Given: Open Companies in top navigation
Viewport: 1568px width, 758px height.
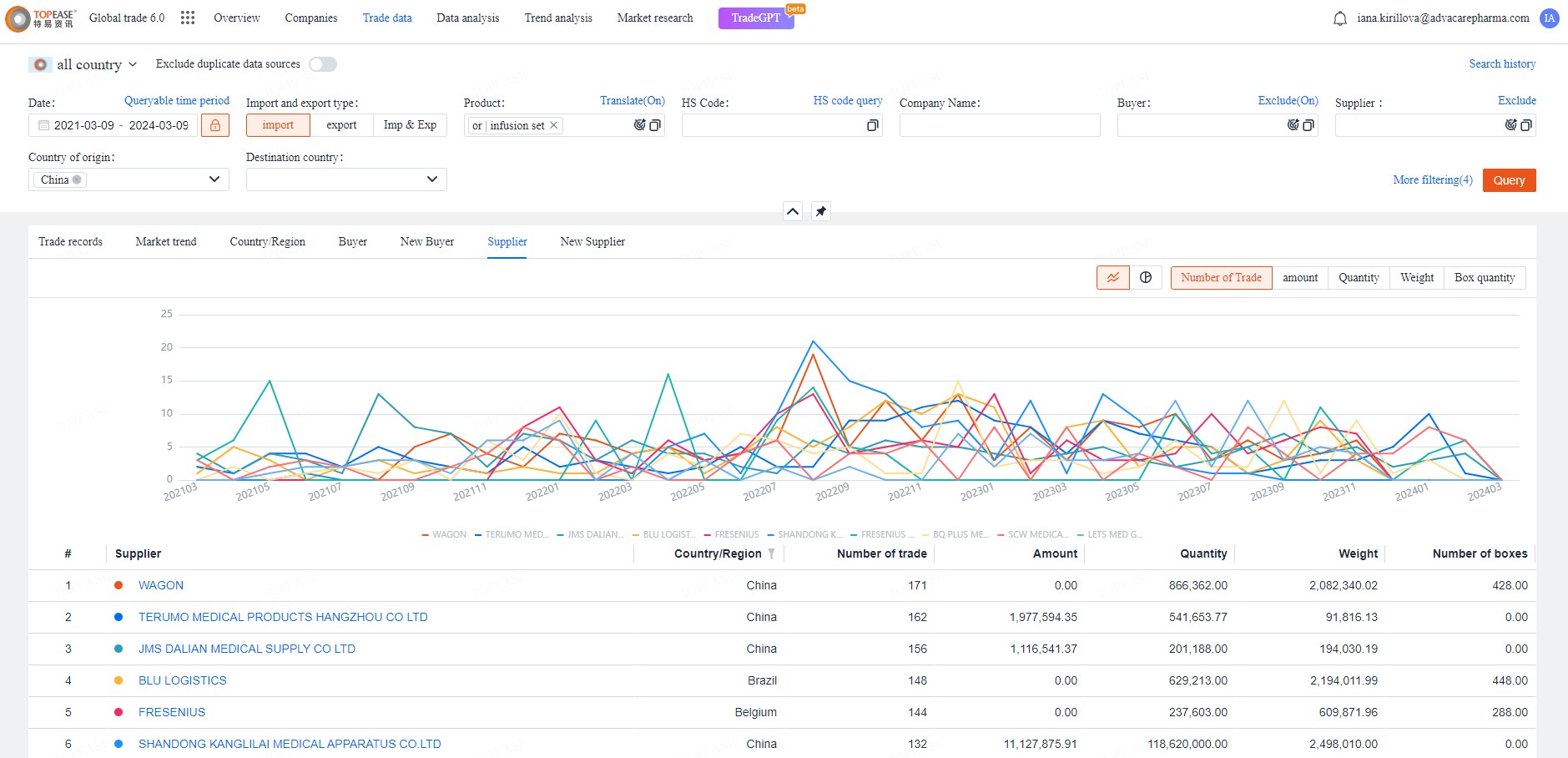Looking at the screenshot, I should (311, 18).
